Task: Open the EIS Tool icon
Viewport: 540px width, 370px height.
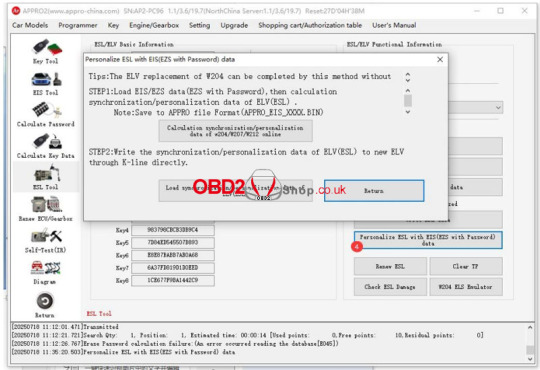Action: click(x=46, y=83)
